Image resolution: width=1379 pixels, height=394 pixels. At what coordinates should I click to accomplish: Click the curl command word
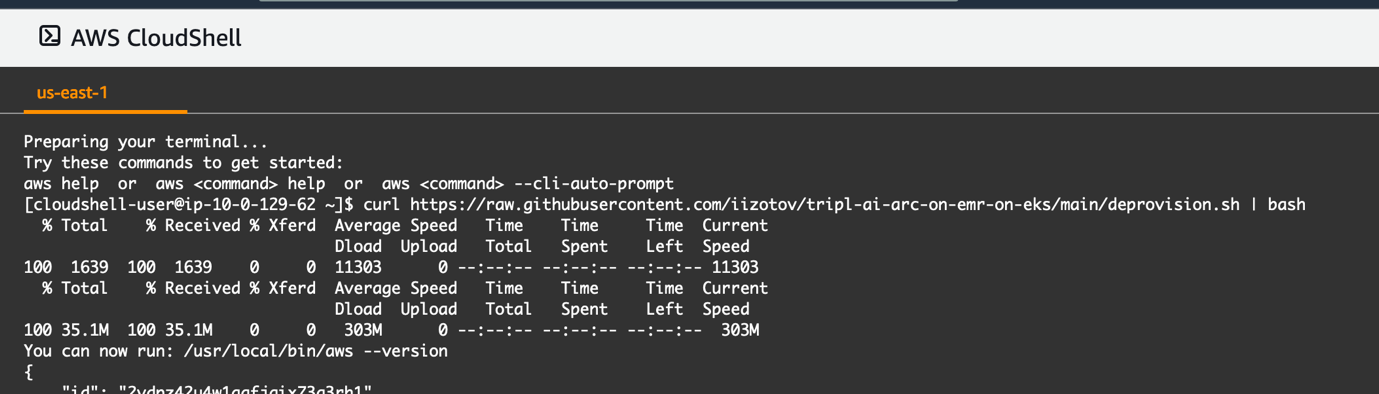382,204
